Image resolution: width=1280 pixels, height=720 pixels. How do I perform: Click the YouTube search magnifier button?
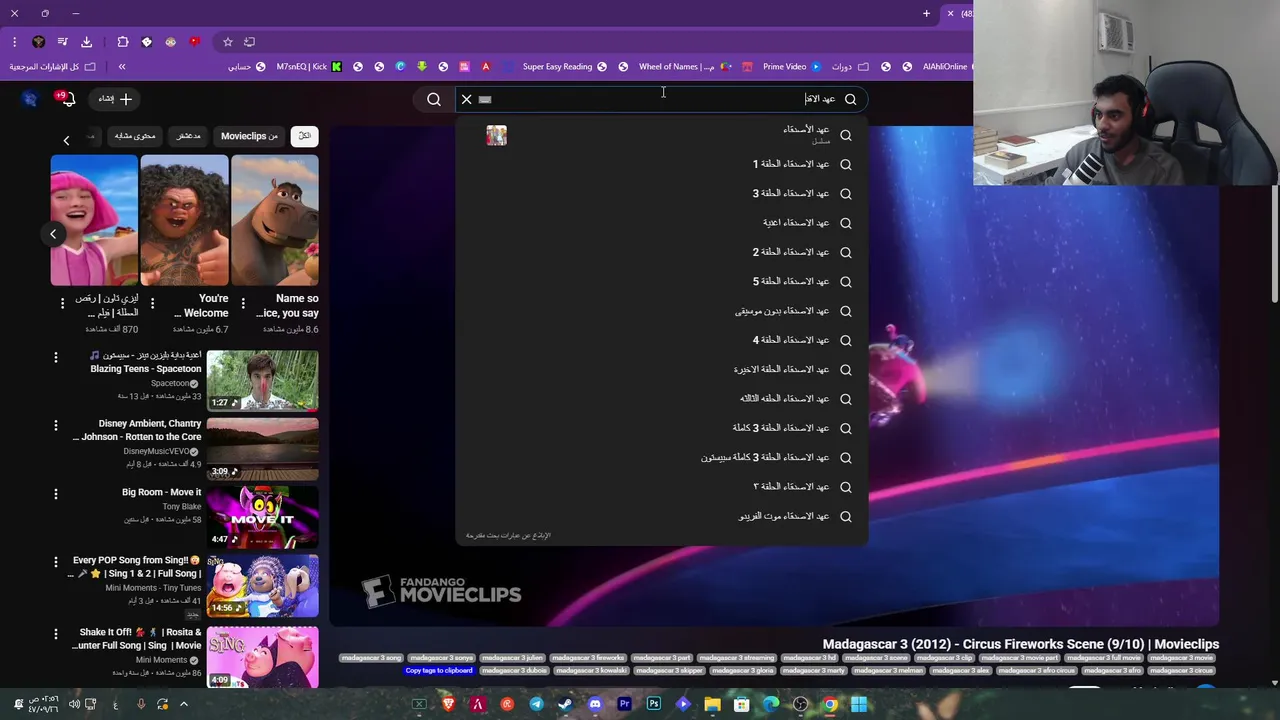434,99
